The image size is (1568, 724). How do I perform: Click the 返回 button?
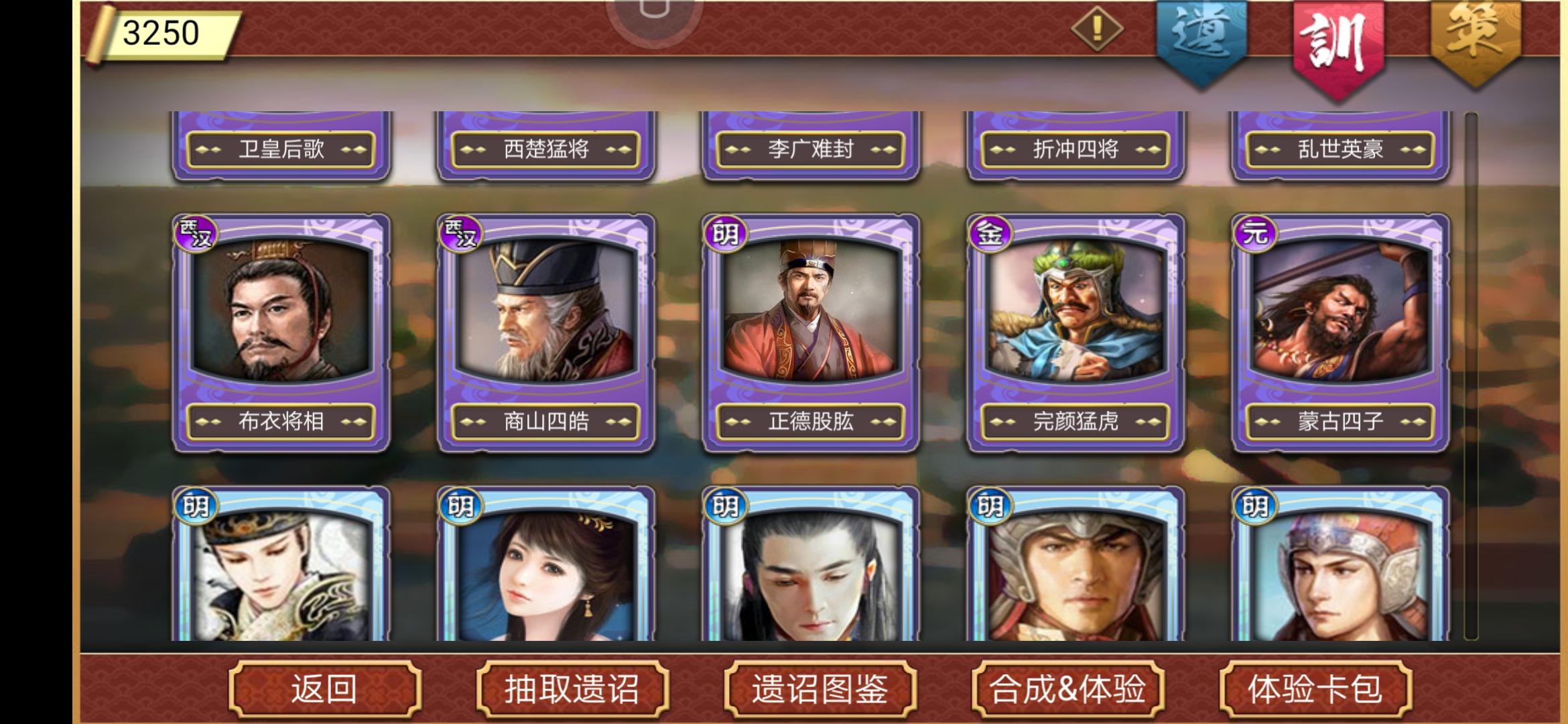pos(325,689)
